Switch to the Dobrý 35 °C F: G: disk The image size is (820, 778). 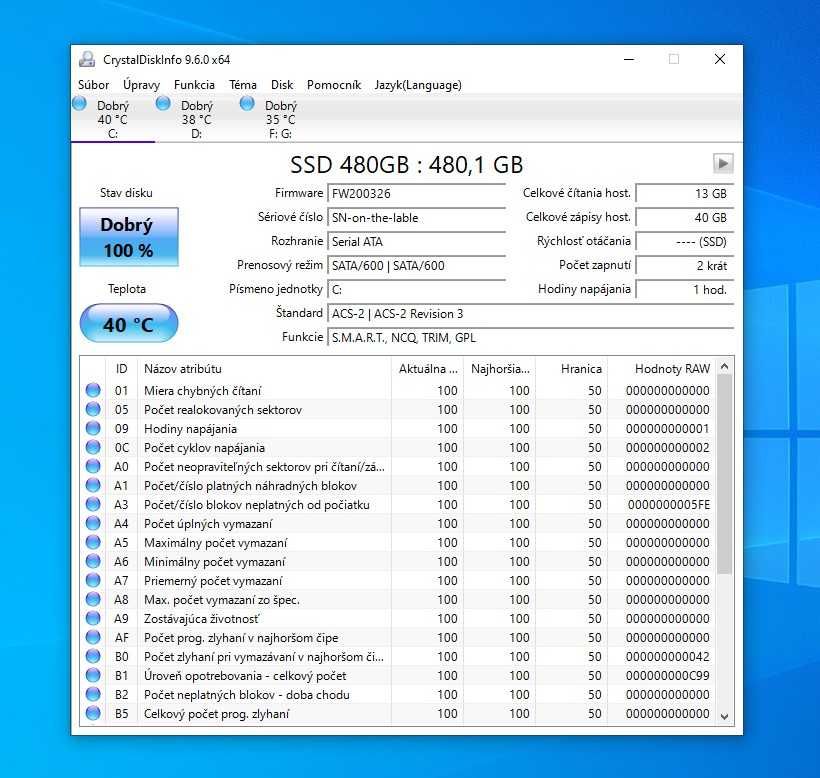click(x=280, y=119)
